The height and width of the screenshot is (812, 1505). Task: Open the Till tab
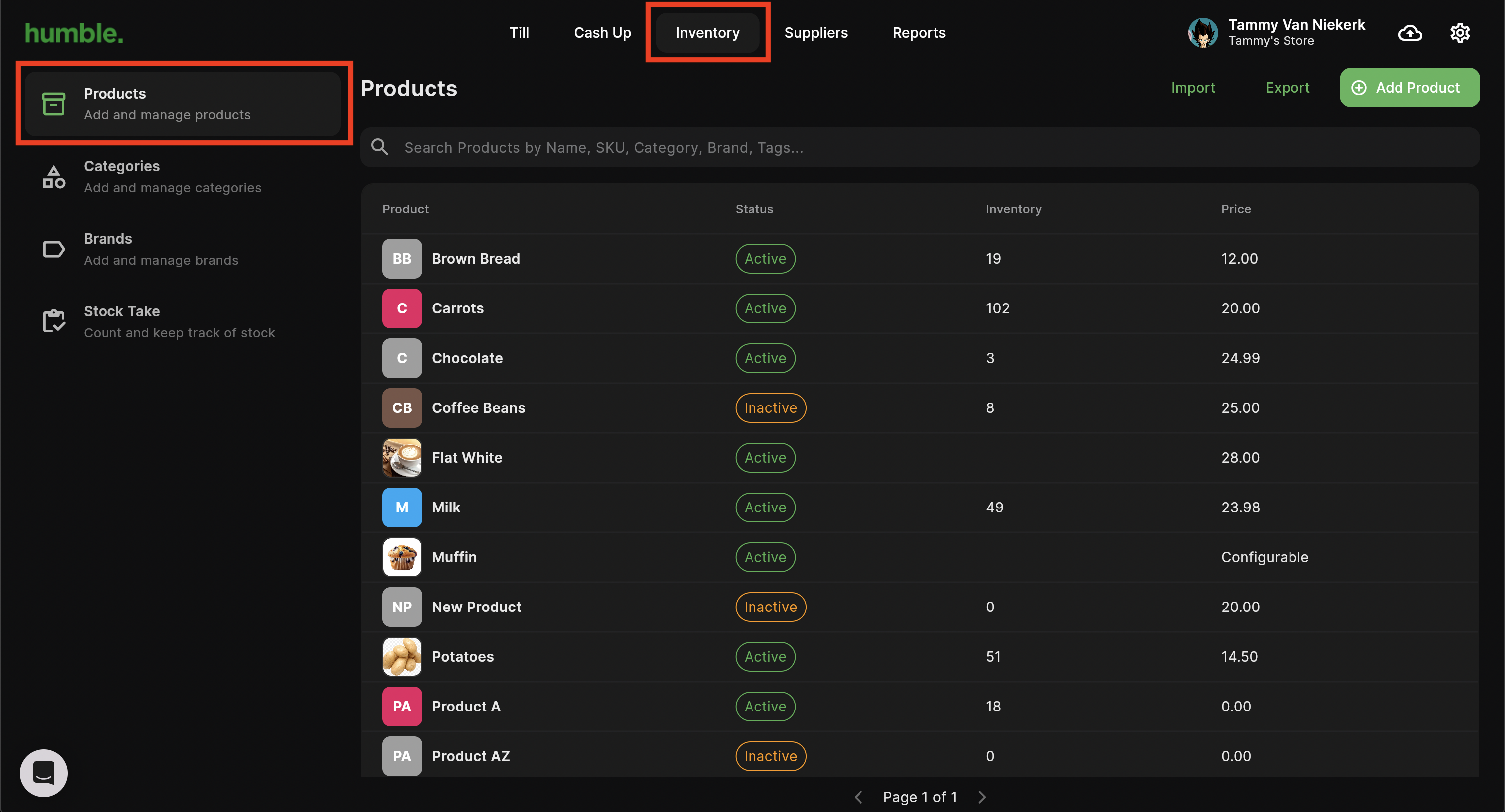(x=519, y=33)
